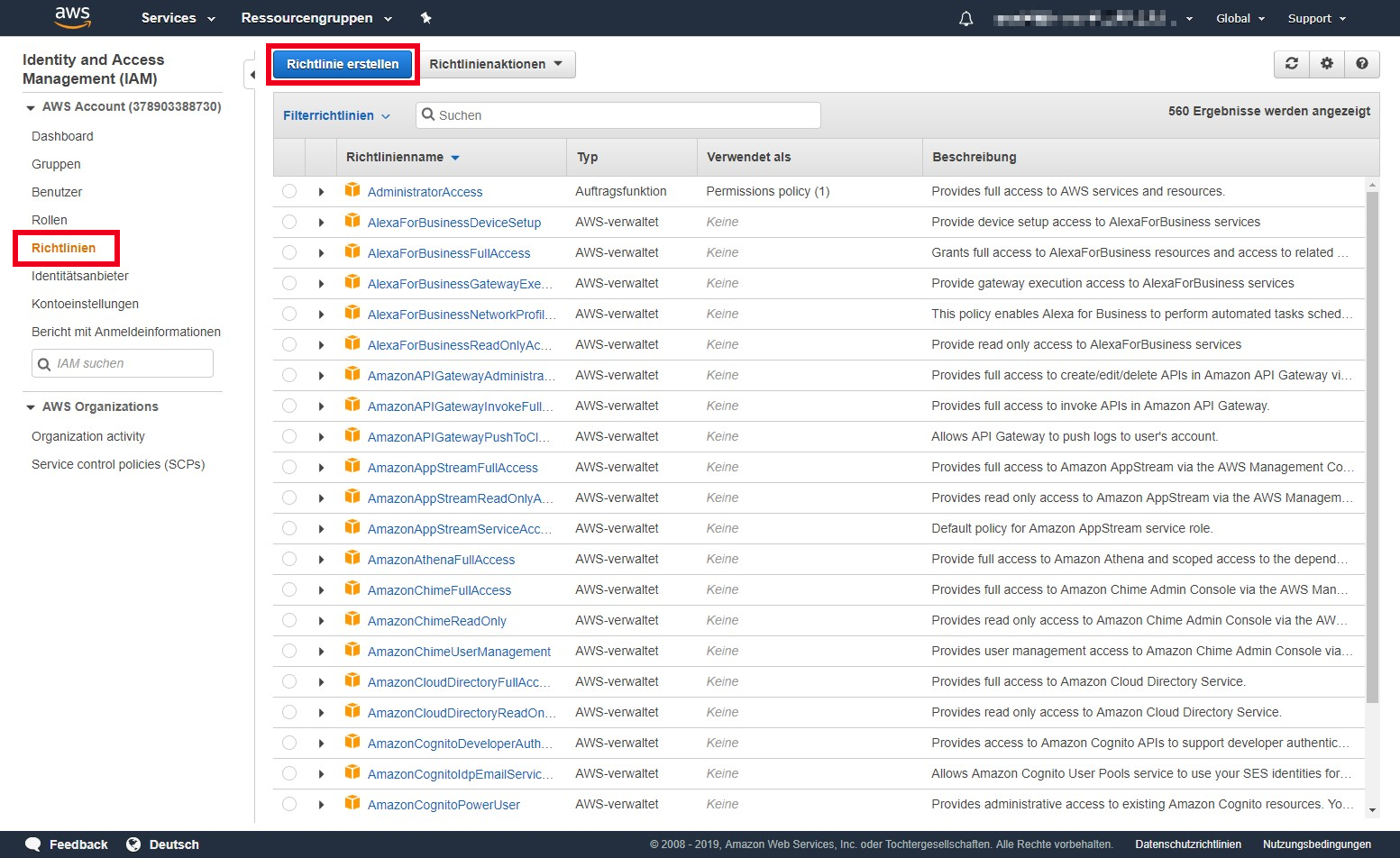
Task: Click the policy icon for AmazonAthenaFullAccess
Action: (x=352, y=558)
